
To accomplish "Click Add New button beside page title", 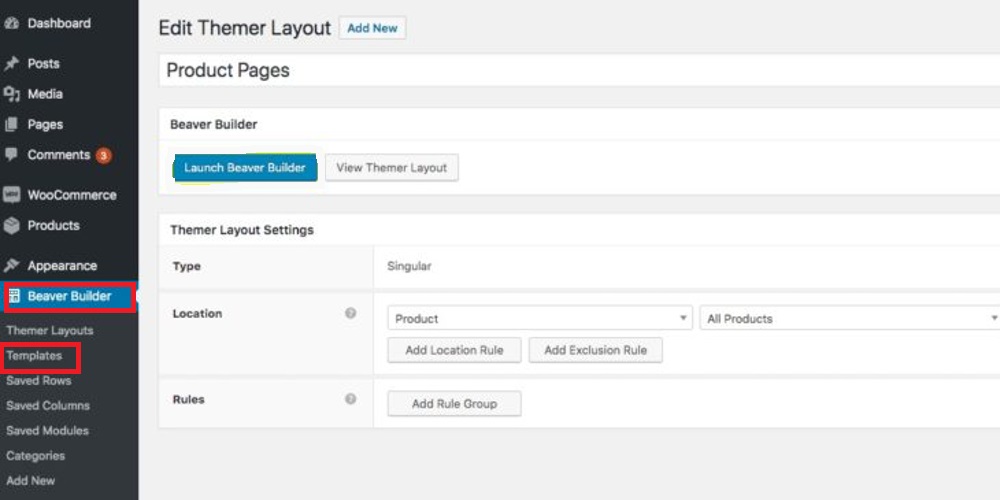I will point(372,28).
